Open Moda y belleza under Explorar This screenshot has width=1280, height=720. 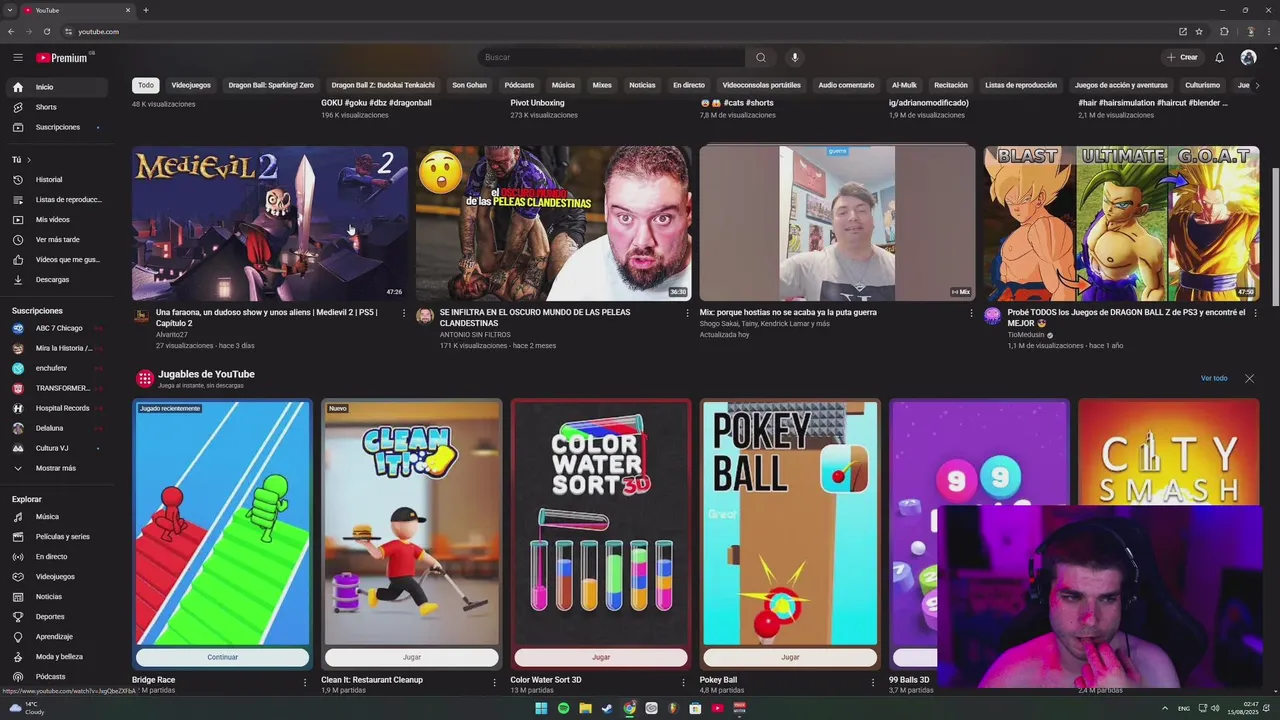tap(58, 657)
